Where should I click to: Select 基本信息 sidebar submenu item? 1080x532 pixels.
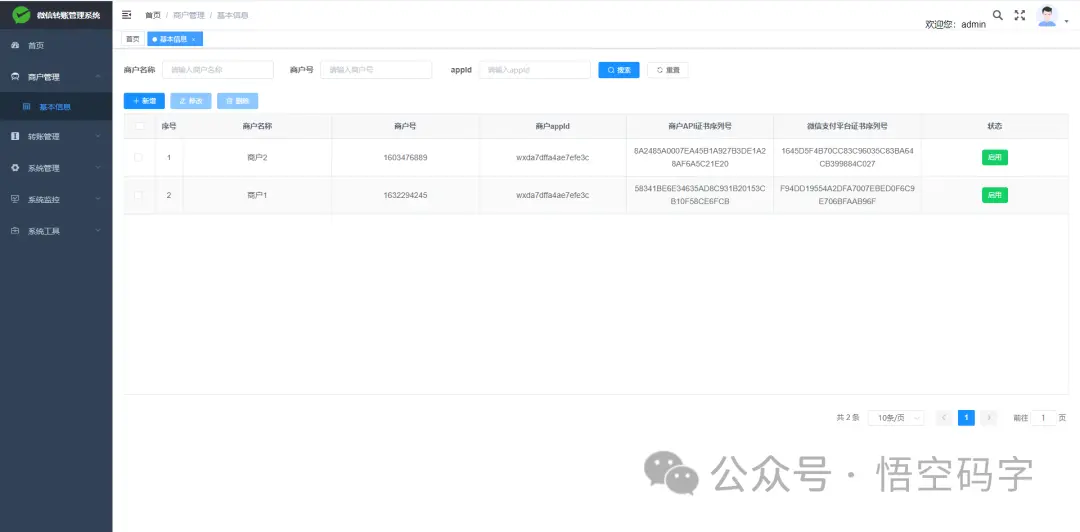[56, 107]
